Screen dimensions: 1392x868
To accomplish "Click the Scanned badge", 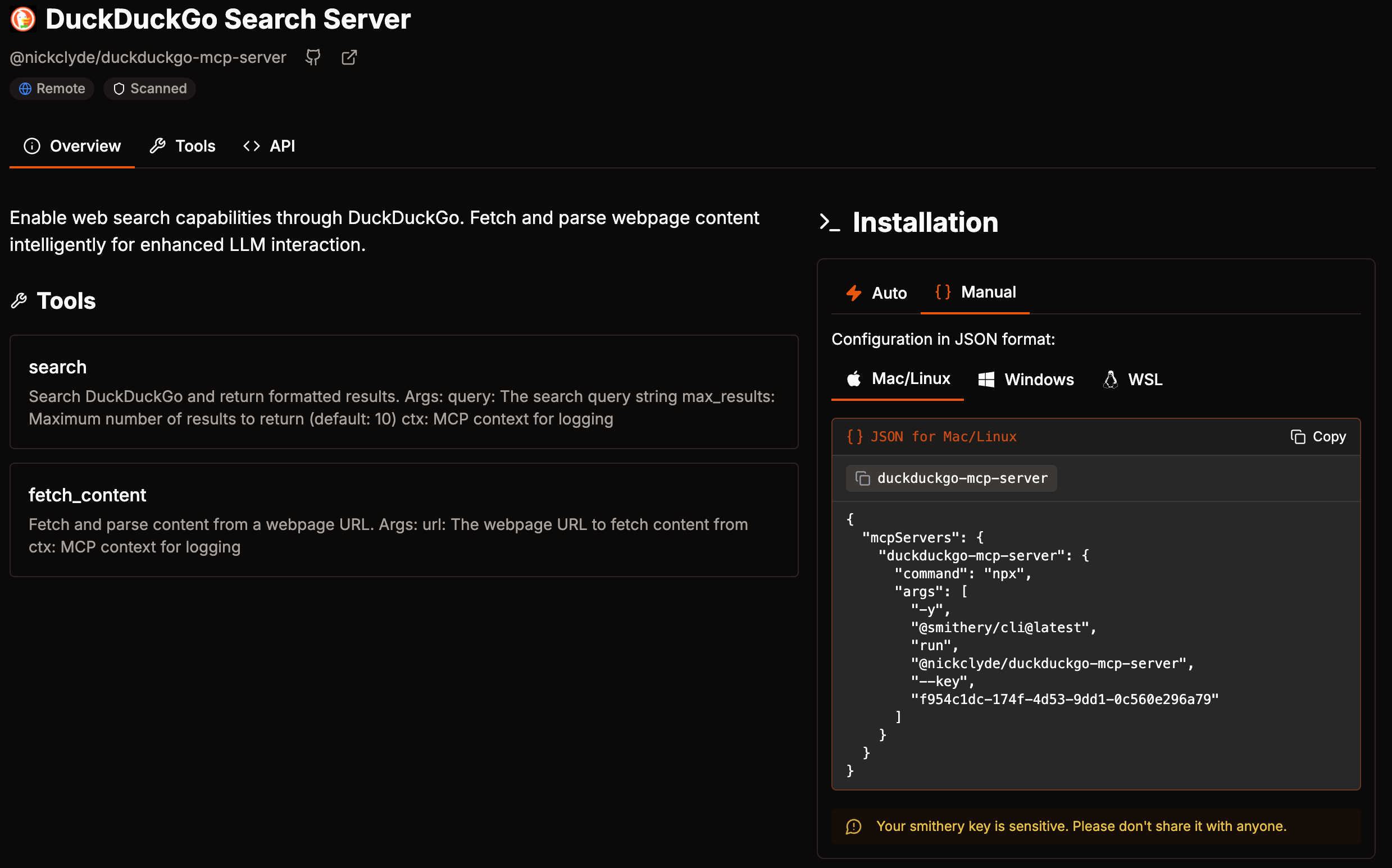I will pos(150,88).
